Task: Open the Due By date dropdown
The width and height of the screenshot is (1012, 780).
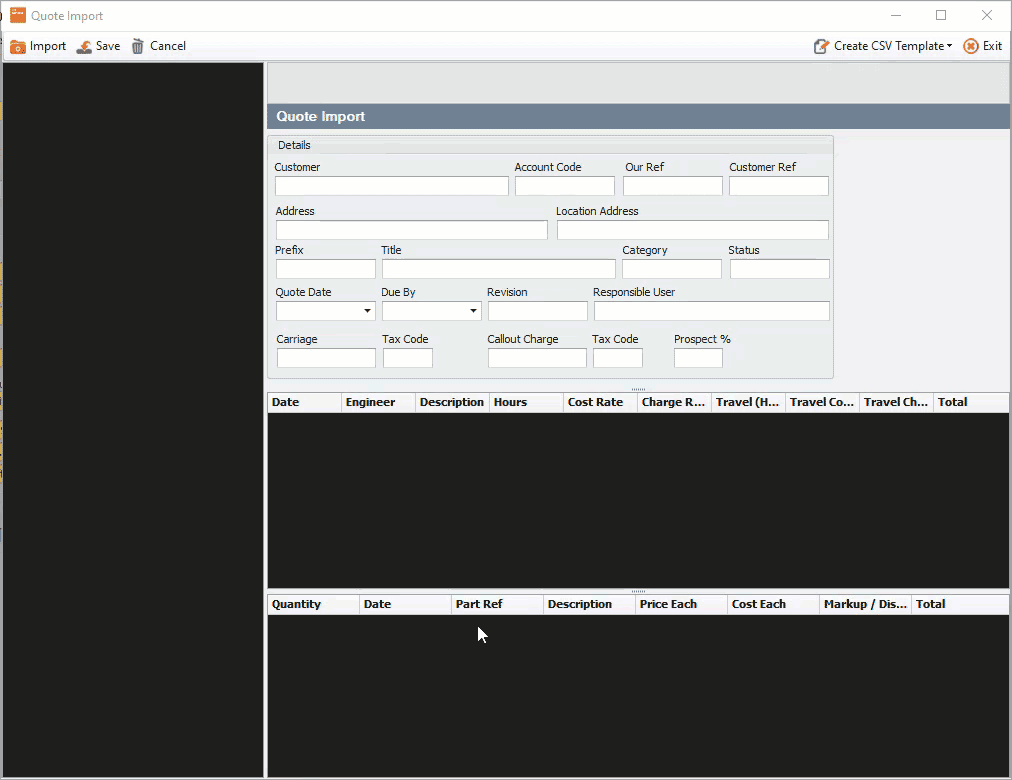Action: point(473,311)
